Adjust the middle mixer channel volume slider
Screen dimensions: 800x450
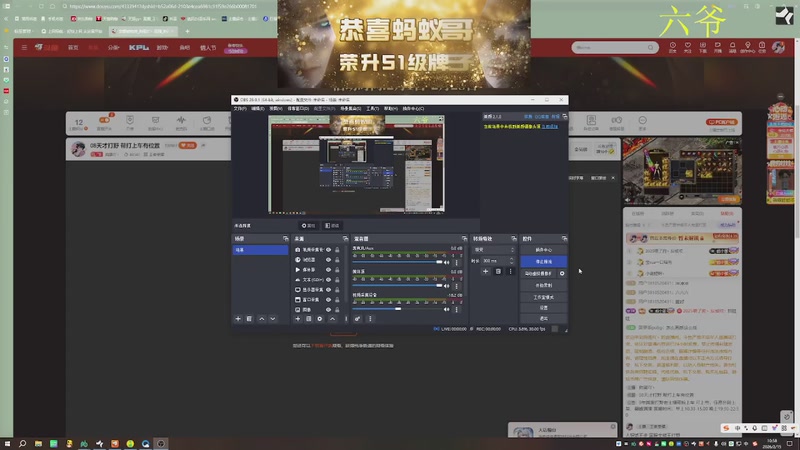[x=397, y=285]
